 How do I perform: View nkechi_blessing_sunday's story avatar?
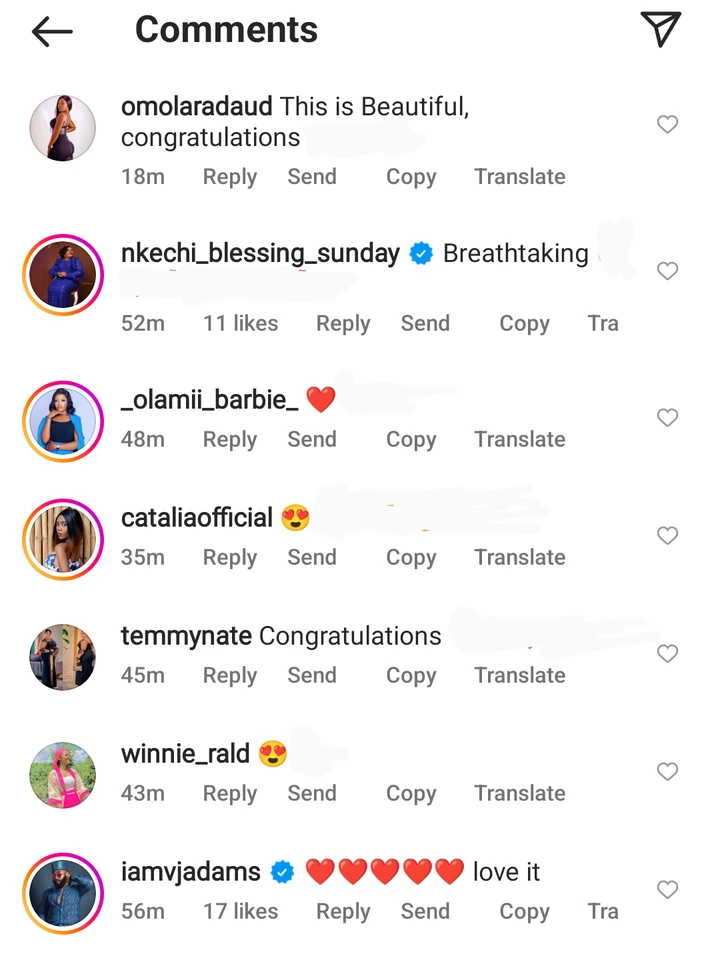pyautogui.click(x=63, y=274)
